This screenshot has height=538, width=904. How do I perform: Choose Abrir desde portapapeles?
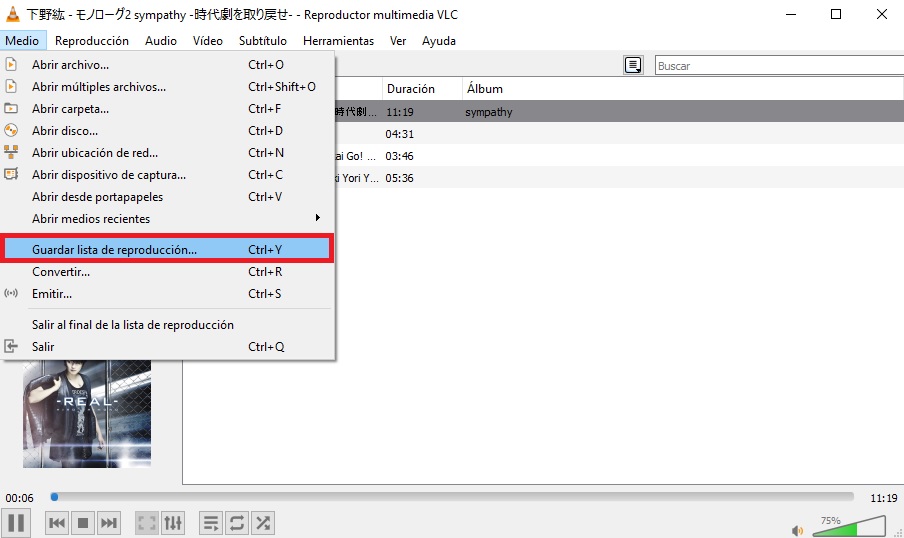[167, 197]
